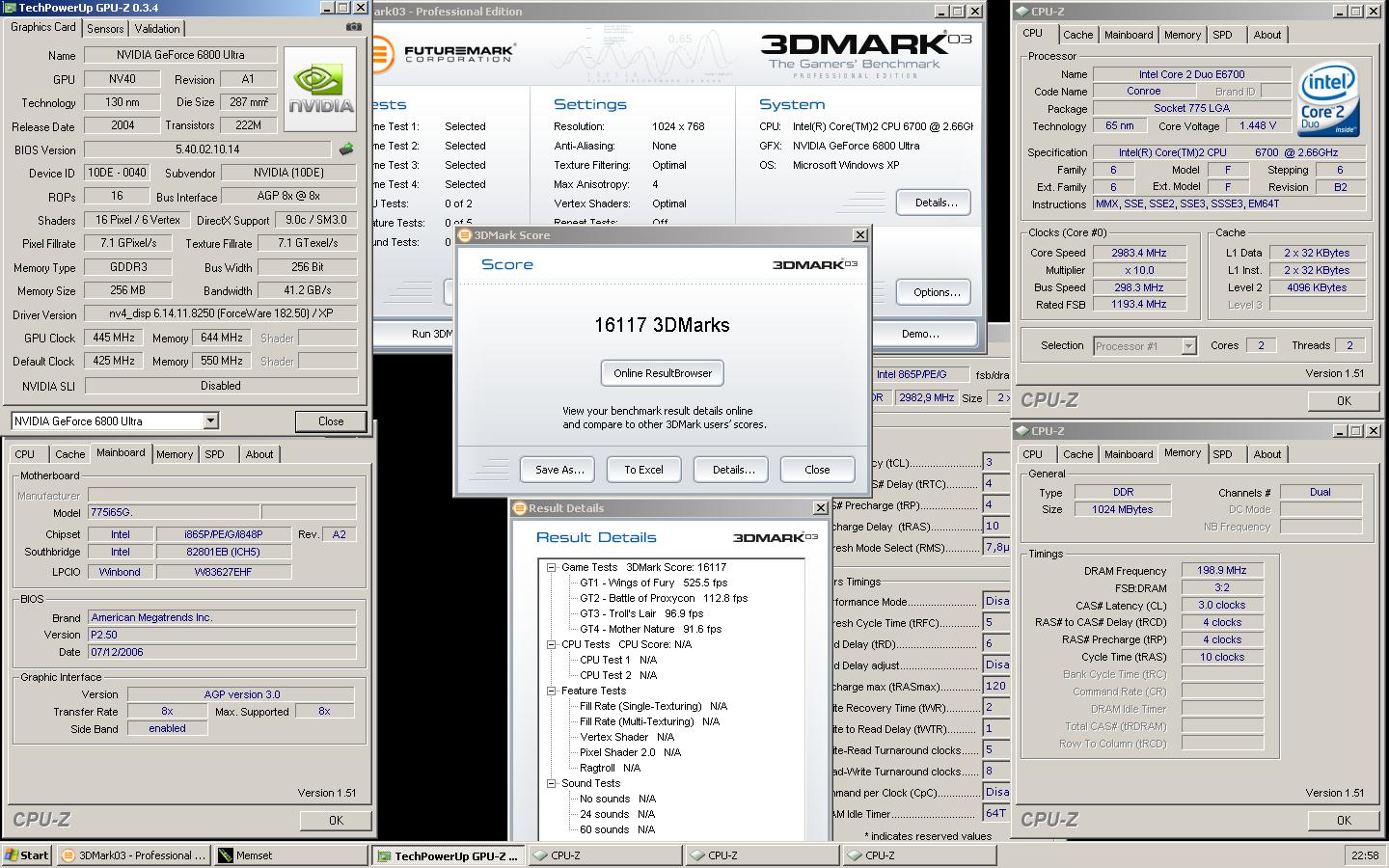Click the FSB:DRAM 3:2 value
Screen dimensions: 1389x868
click(x=1222, y=587)
